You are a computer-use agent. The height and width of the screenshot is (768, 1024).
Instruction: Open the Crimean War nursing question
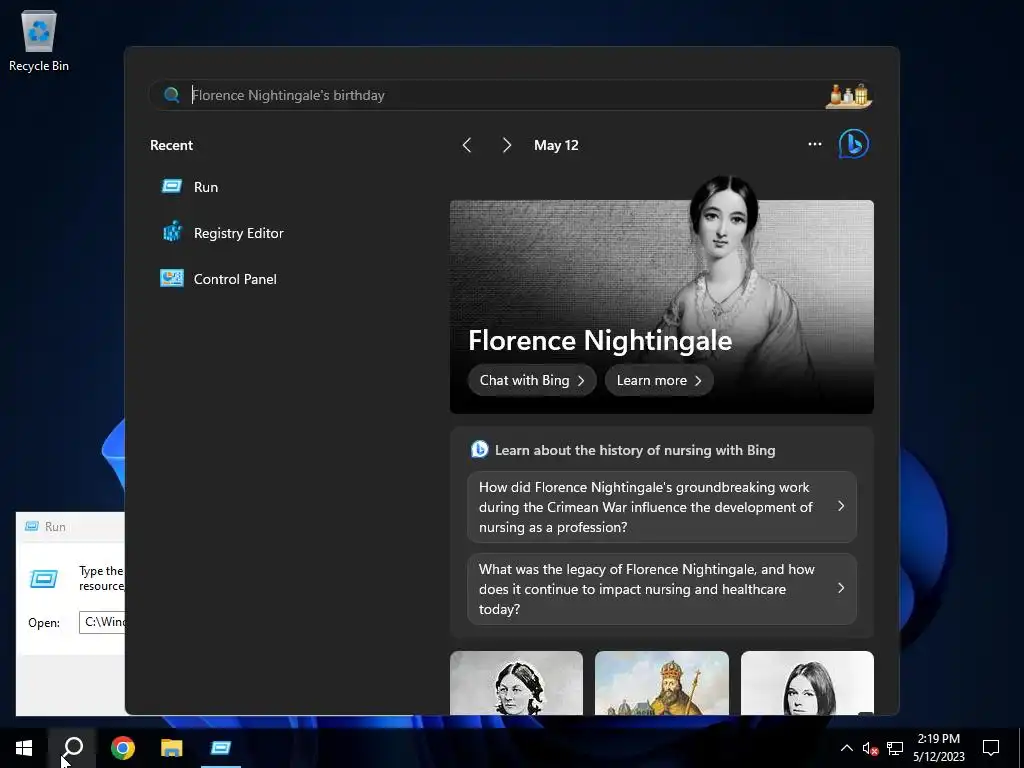(x=662, y=507)
